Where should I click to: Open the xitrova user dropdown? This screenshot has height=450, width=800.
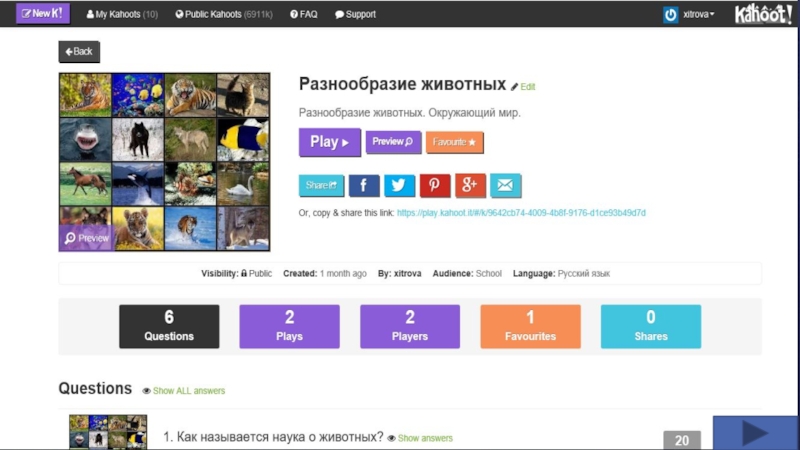click(x=689, y=14)
